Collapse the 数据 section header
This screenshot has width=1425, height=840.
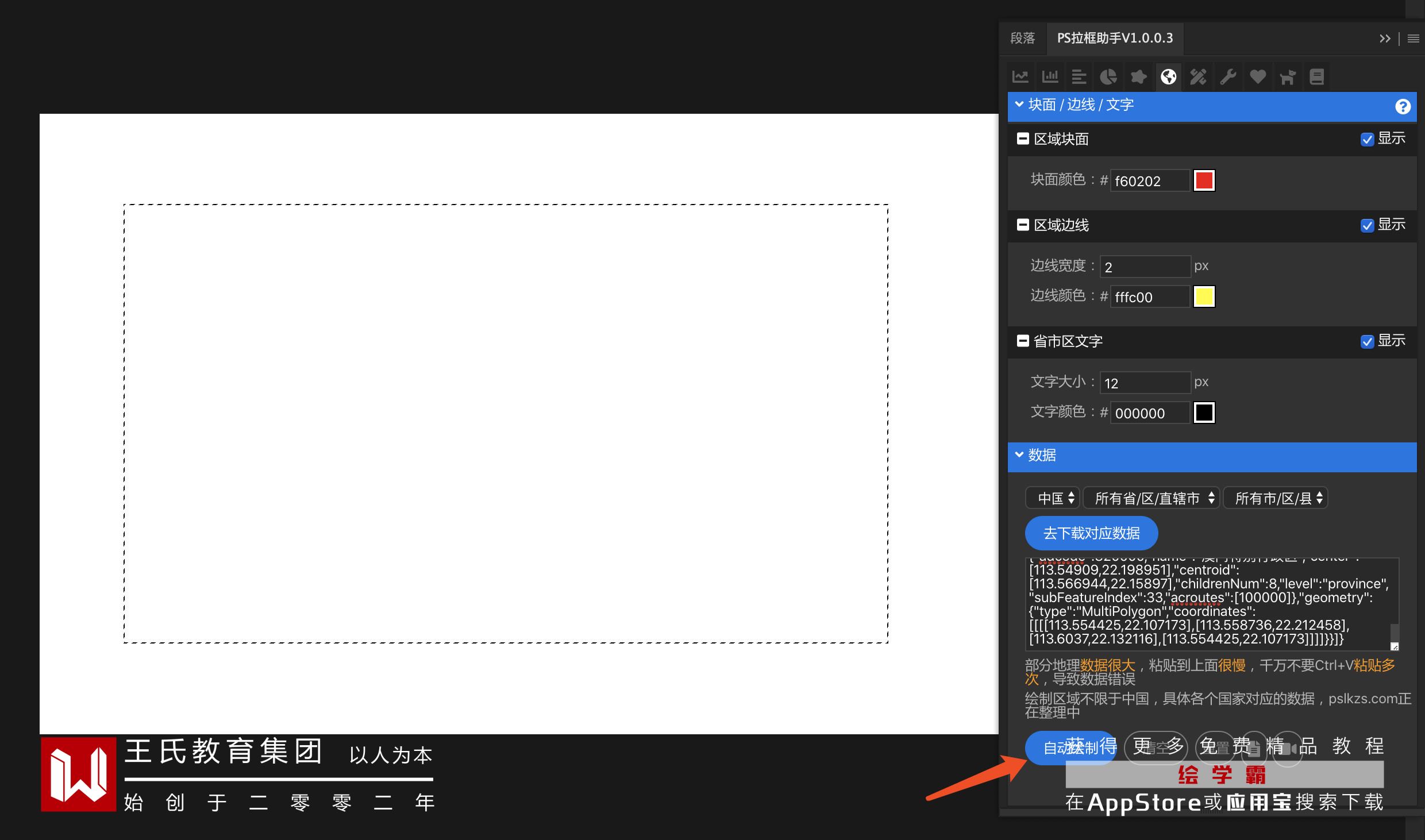click(1042, 456)
